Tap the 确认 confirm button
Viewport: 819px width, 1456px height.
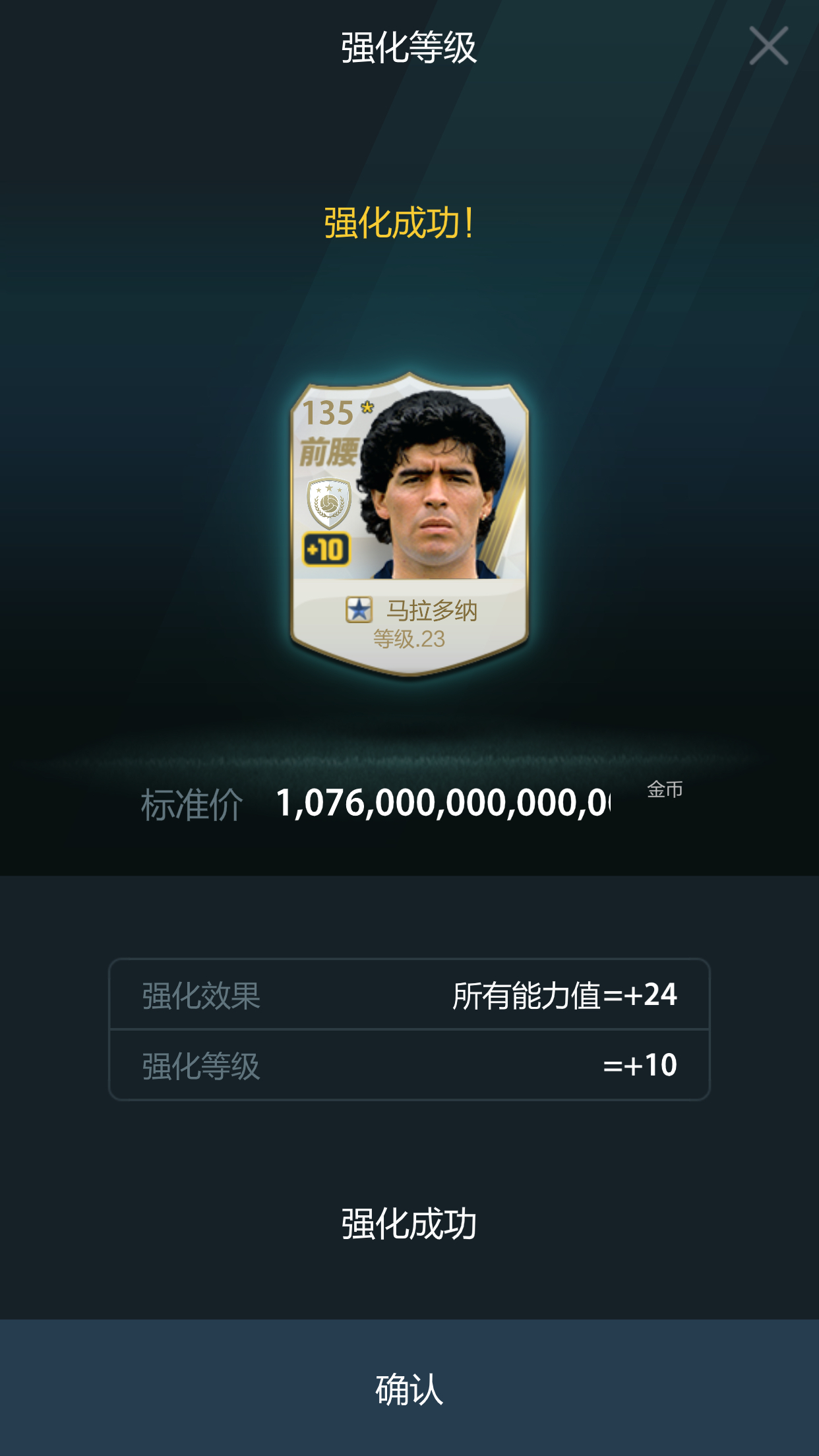409,1388
